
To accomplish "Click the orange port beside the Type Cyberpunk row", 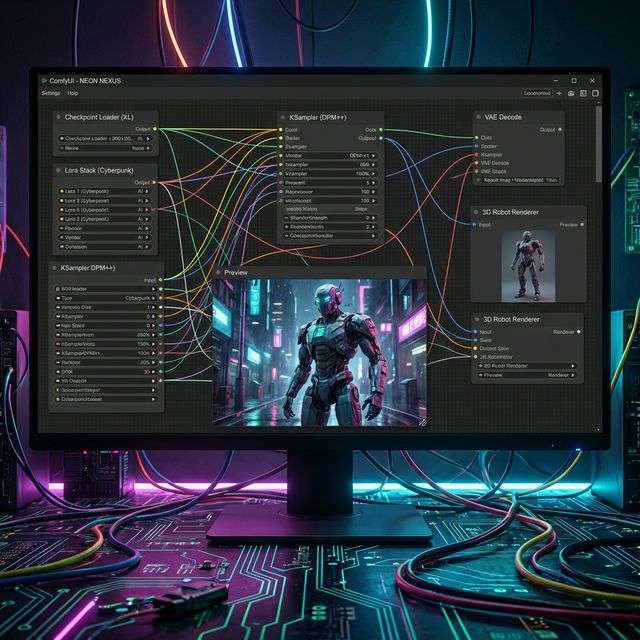I will (x=161, y=298).
